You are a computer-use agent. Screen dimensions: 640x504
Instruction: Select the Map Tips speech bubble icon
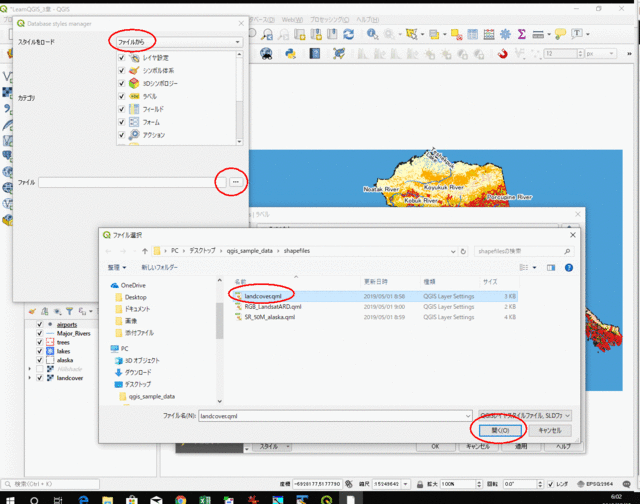coord(560,34)
